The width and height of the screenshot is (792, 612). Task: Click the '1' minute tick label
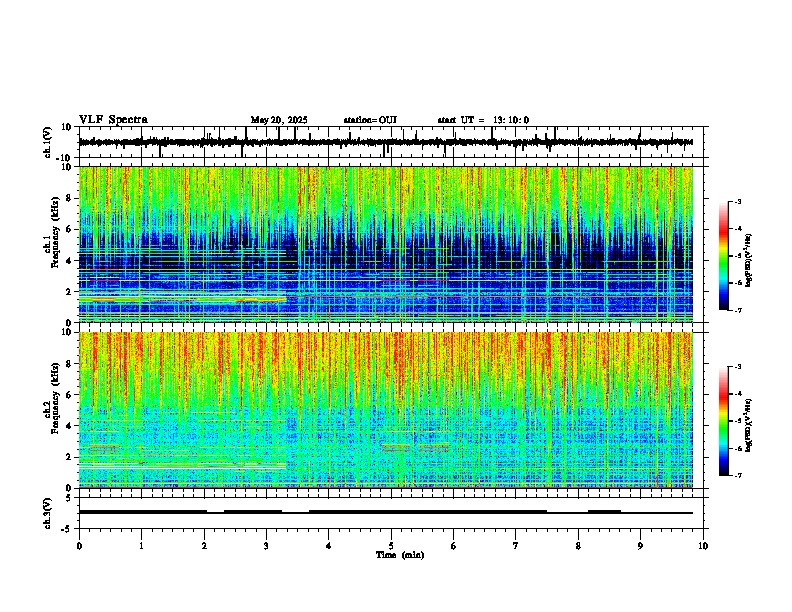[141, 546]
